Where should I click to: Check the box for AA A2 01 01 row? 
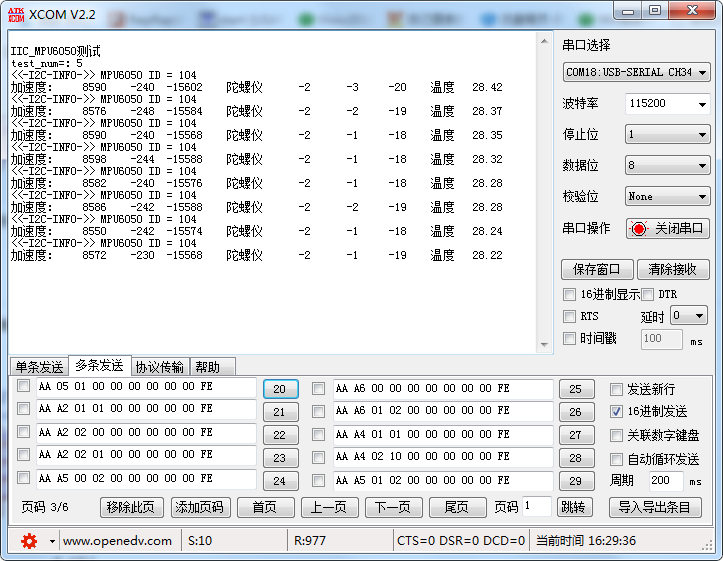[23, 408]
